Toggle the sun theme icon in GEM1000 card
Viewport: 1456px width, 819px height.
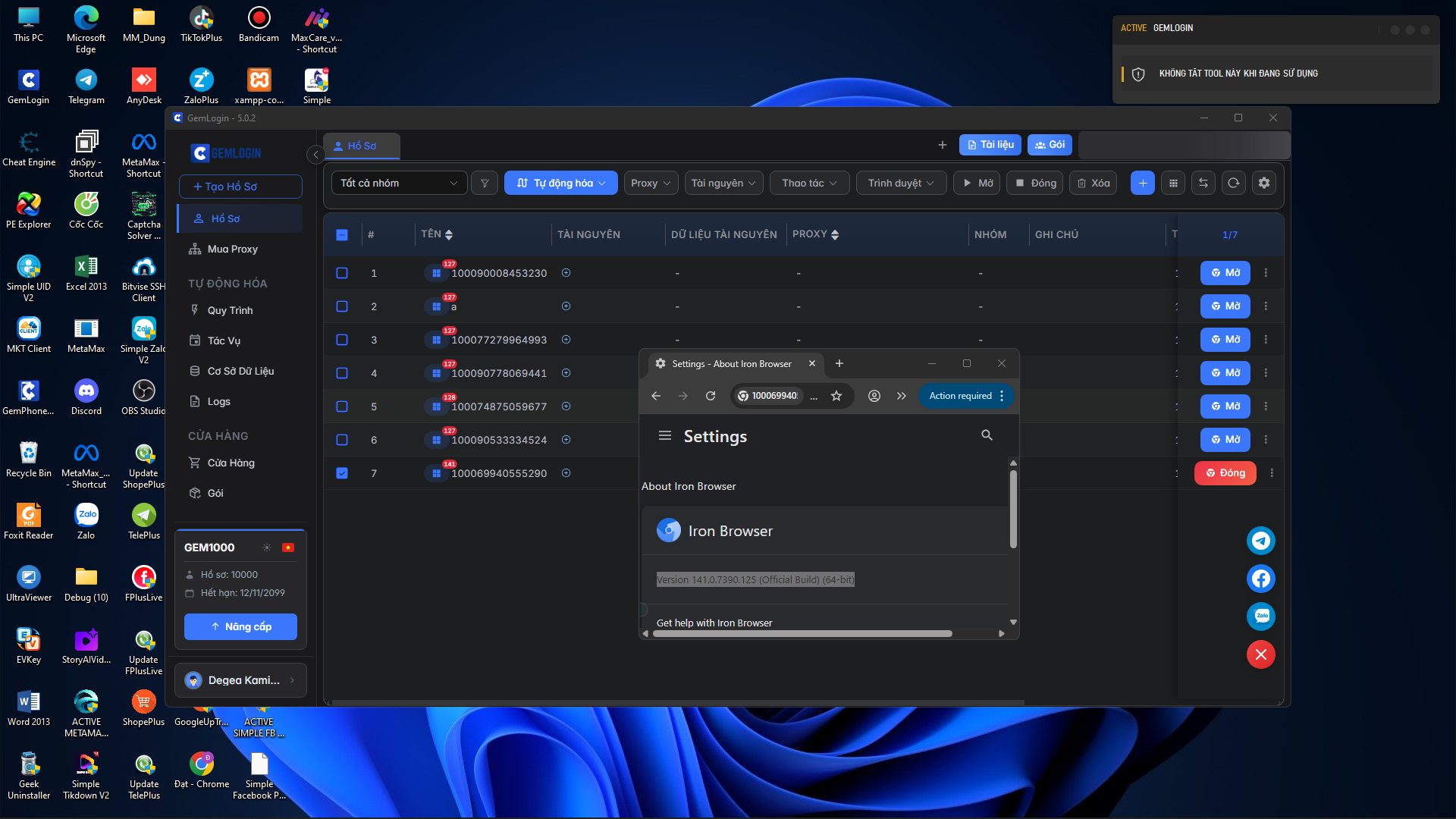click(x=267, y=548)
